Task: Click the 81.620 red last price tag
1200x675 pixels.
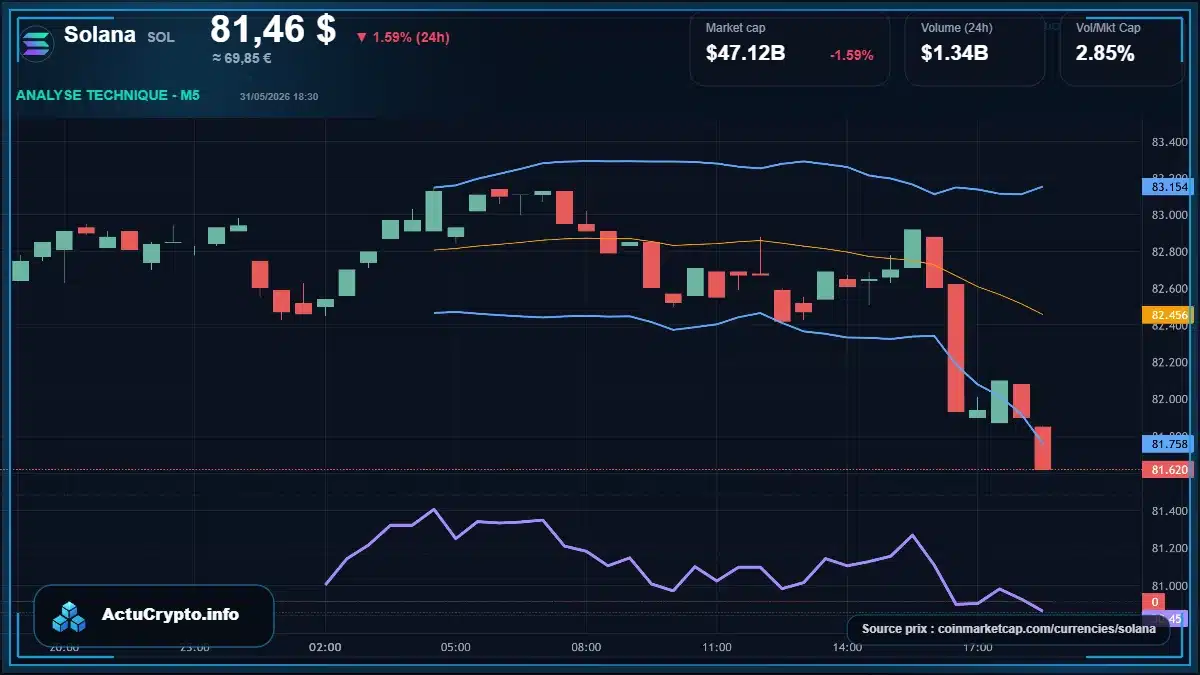Action: [x=1170, y=469]
